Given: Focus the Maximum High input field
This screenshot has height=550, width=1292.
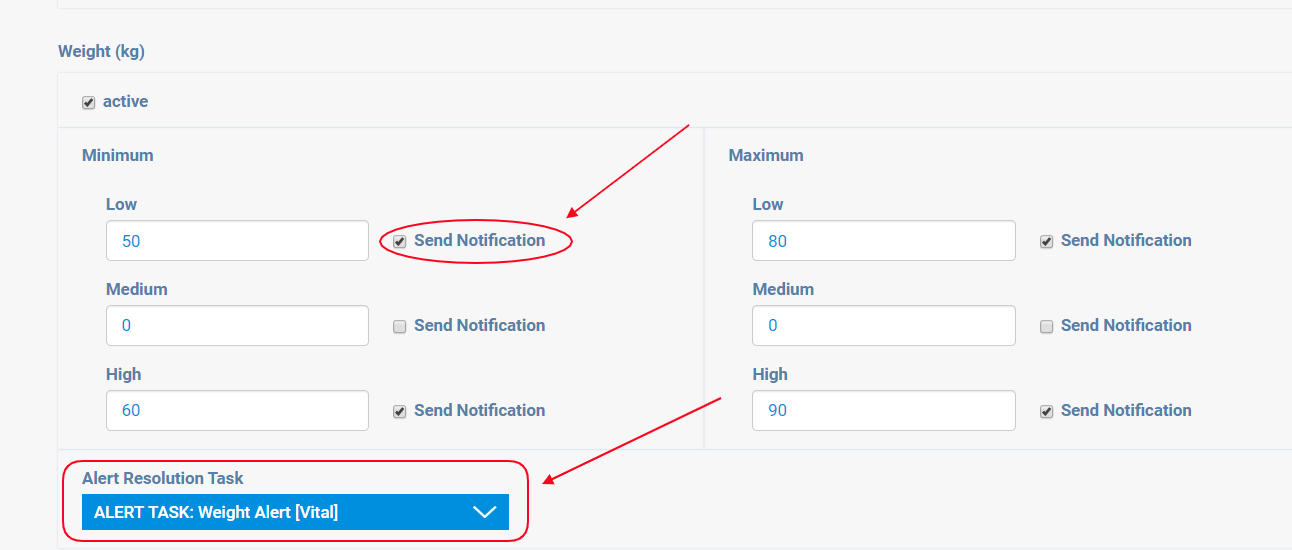Looking at the screenshot, I should coord(884,411).
